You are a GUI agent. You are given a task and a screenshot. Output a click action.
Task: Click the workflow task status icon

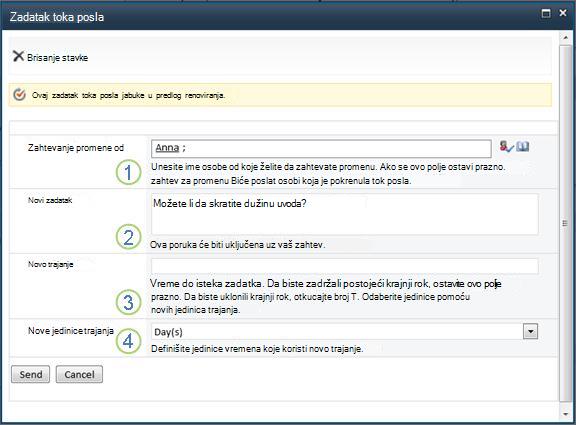pos(19,95)
